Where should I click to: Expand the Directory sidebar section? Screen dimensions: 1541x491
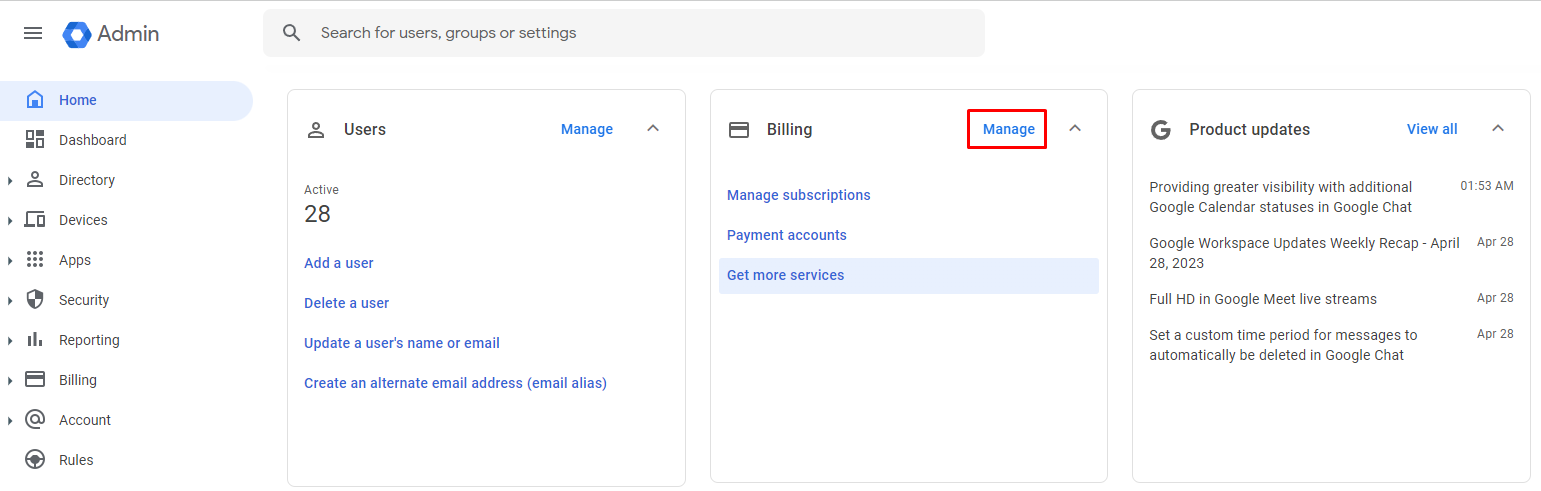click(10, 181)
